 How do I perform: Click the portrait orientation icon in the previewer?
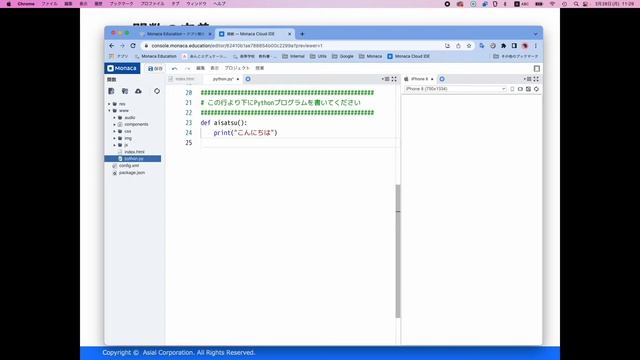click(512, 89)
